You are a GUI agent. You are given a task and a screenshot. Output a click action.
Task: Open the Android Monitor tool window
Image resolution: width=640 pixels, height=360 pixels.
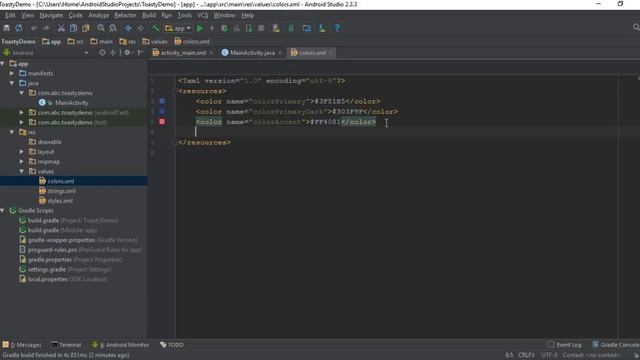[x=120, y=345]
